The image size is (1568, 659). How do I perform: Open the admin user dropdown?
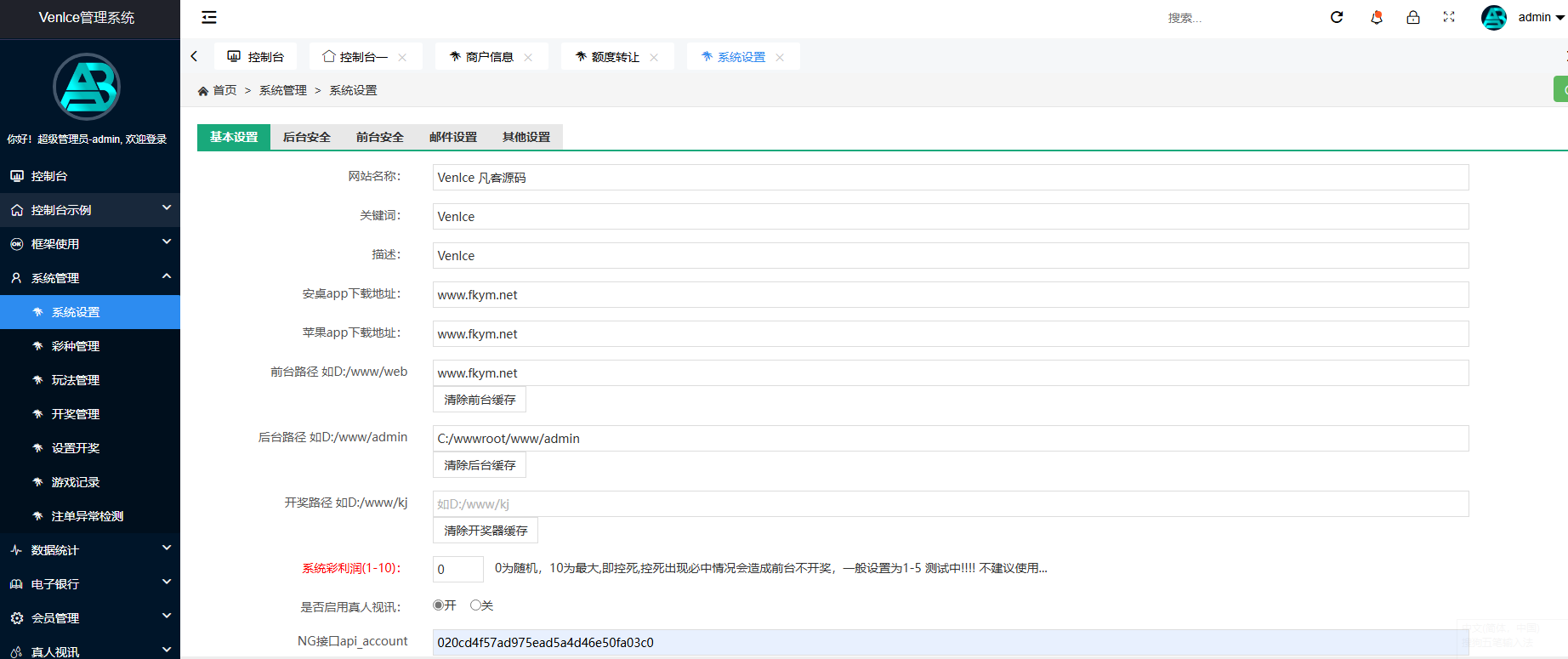point(1541,17)
